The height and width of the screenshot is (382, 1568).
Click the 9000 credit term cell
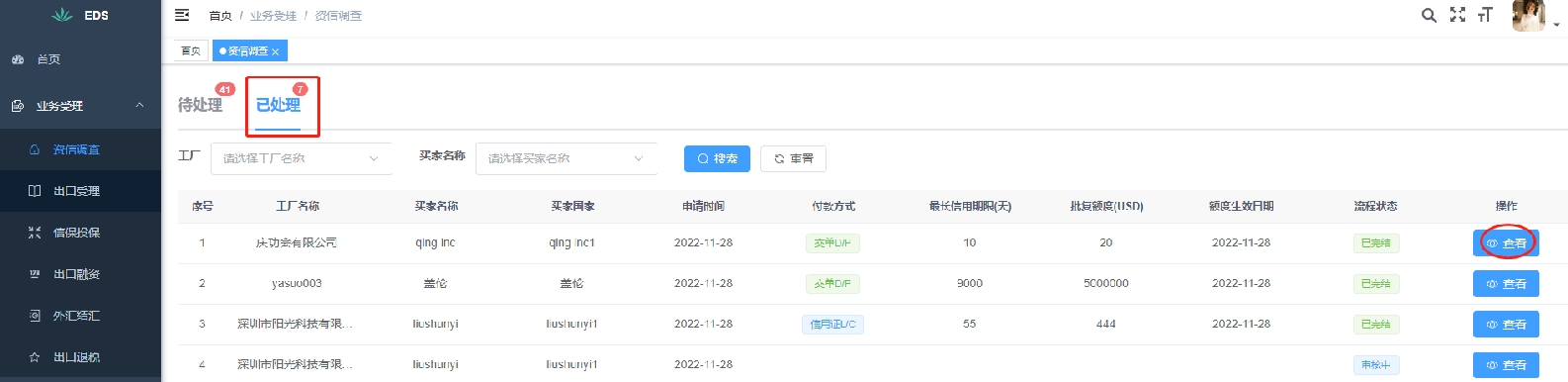click(x=970, y=283)
